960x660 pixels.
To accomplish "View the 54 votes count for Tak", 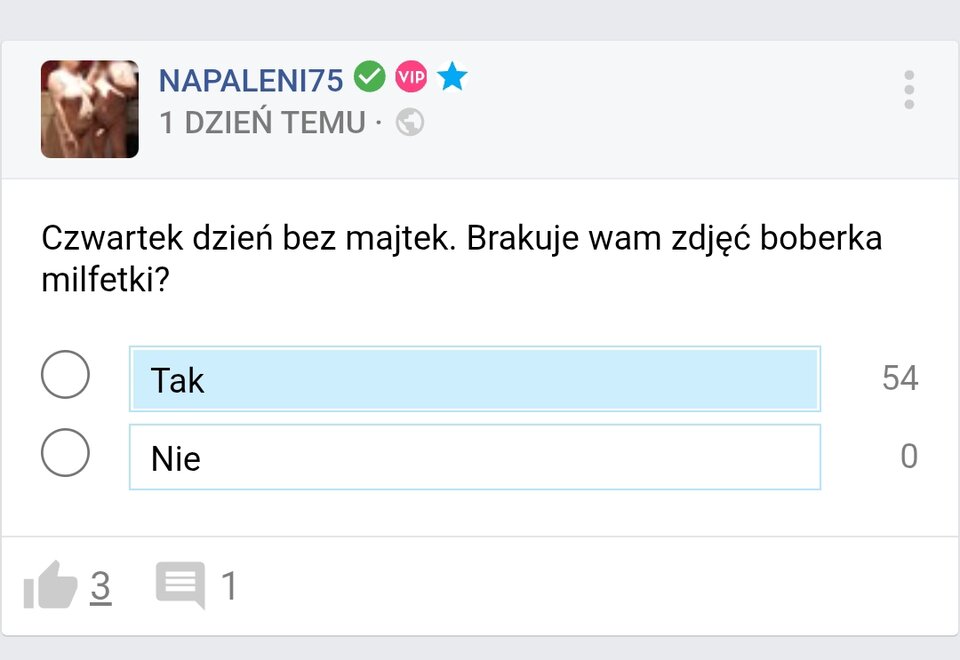I will tap(899, 378).
